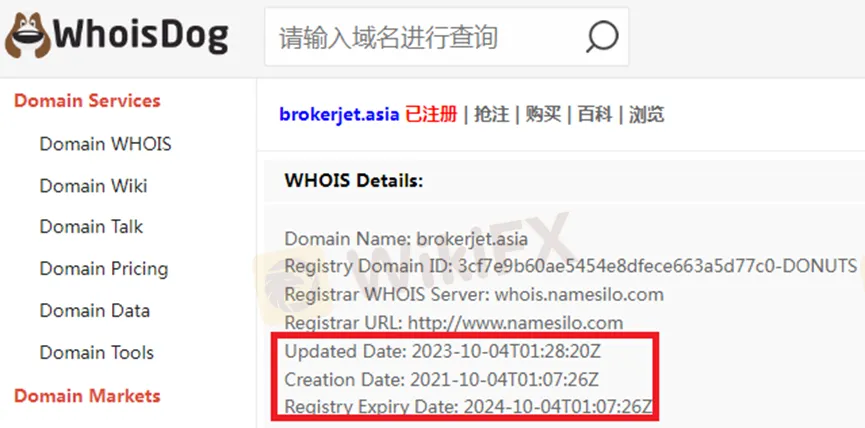Click the brokerjet.asia domain link

click(339, 115)
